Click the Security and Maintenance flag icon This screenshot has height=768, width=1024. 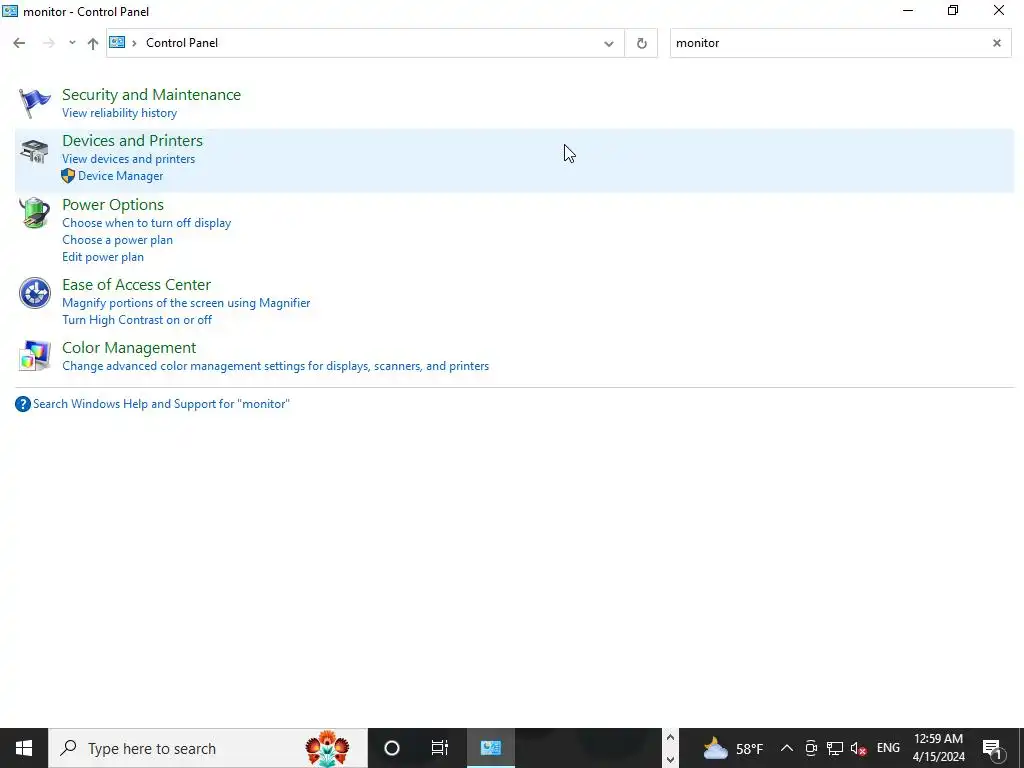[35, 103]
